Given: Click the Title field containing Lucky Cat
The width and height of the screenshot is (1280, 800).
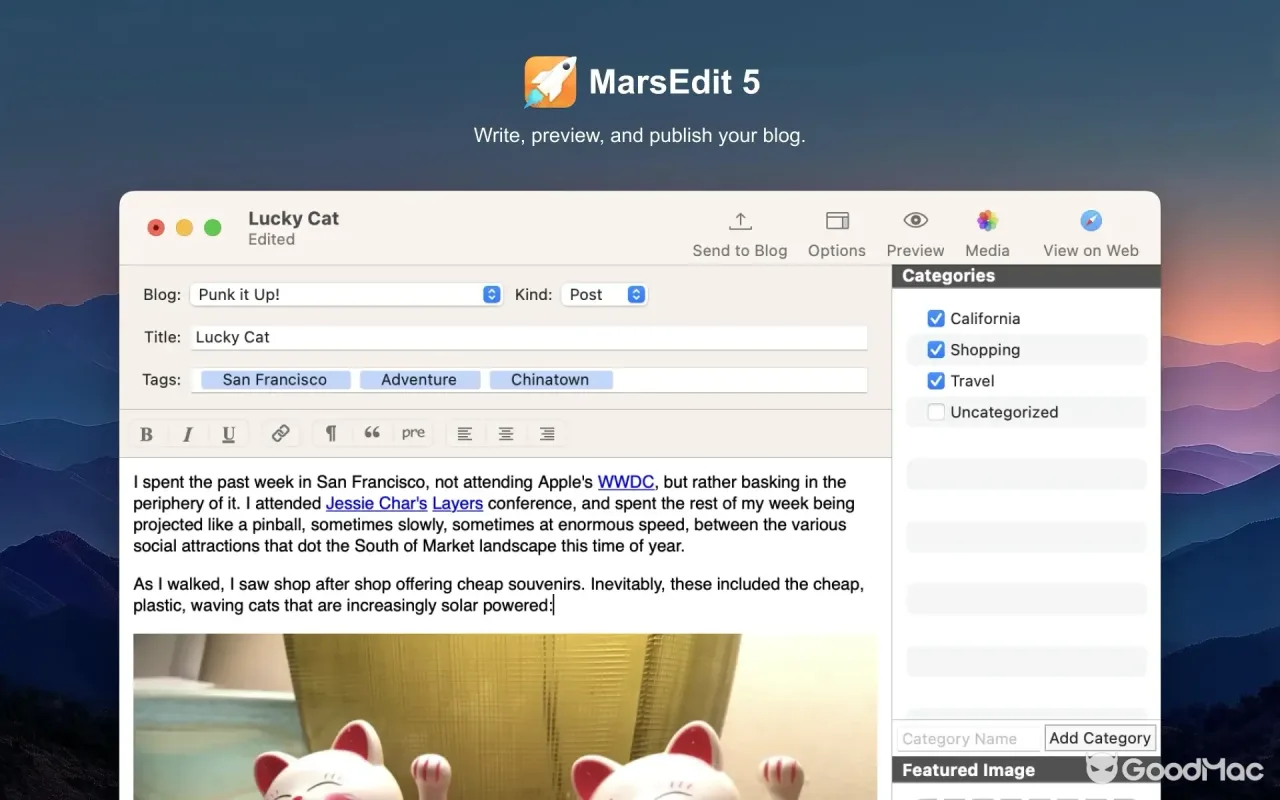Looking at the screenshot, I should pyautogui.click(x=529, y=337).
